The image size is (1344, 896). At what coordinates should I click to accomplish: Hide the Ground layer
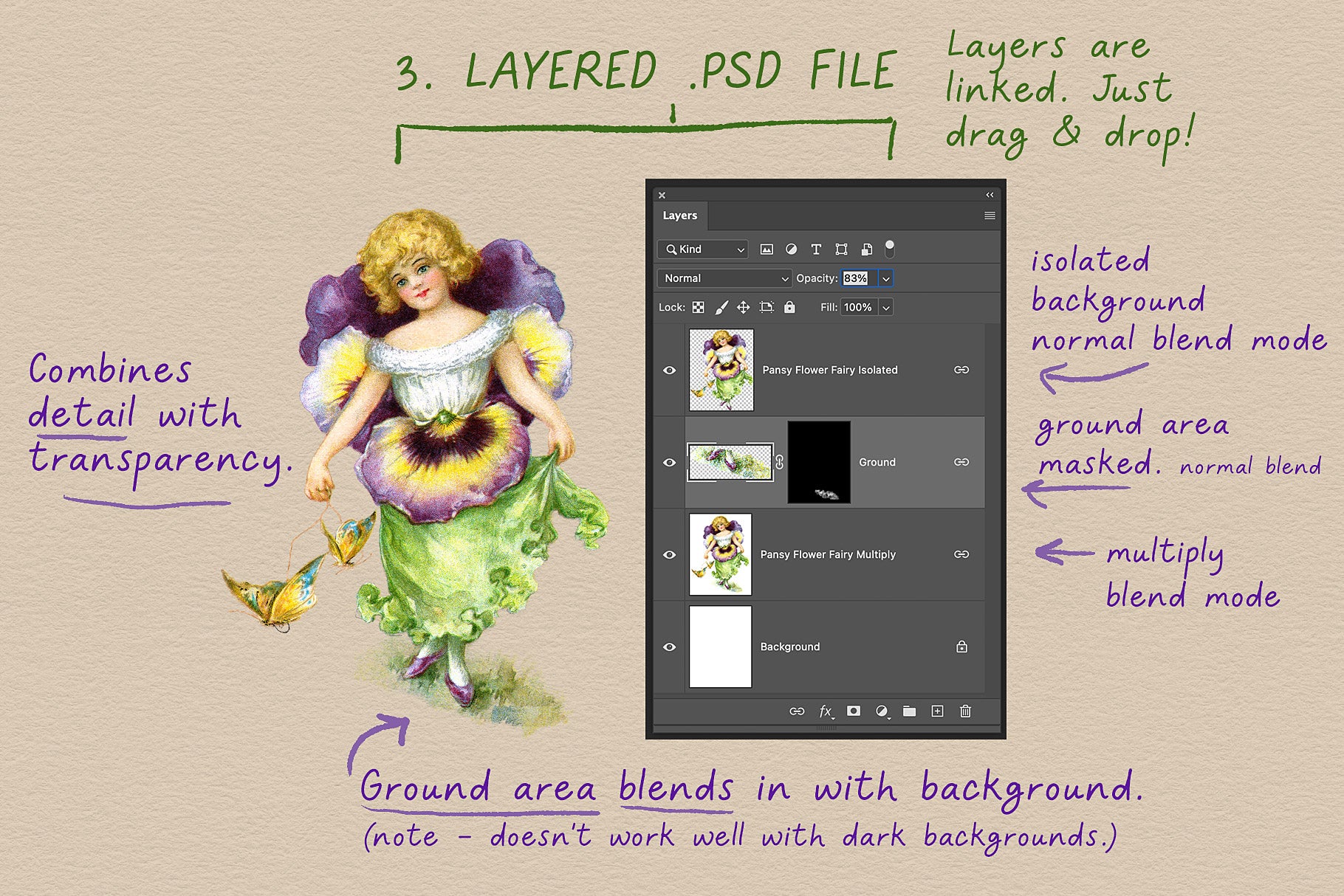point(670,462)
